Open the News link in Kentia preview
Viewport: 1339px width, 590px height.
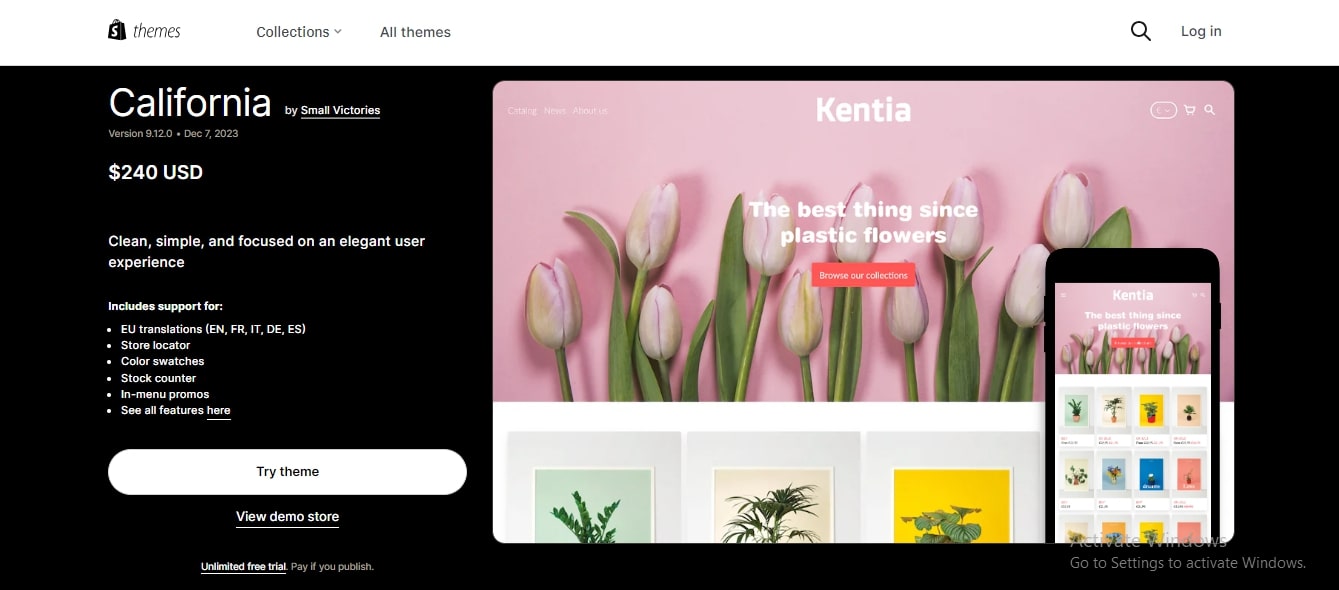(555, 111)
